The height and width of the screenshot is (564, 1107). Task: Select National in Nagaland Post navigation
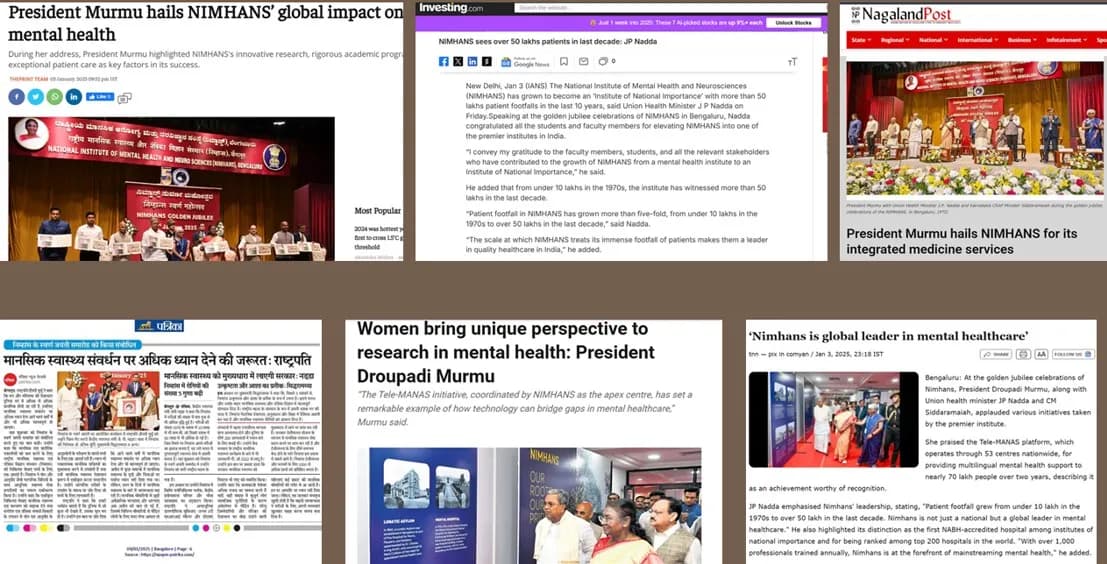coord(932,41)
